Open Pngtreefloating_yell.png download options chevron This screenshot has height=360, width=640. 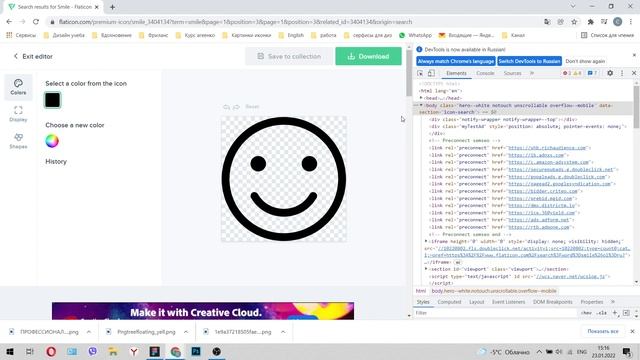click(186, 332)
